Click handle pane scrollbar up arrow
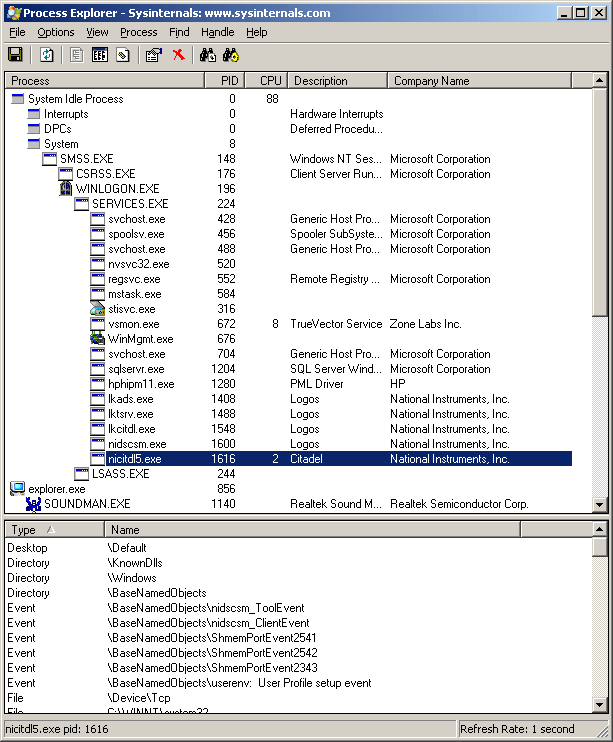The height and width of the screenshot is (742, 613). click(599, 529)
